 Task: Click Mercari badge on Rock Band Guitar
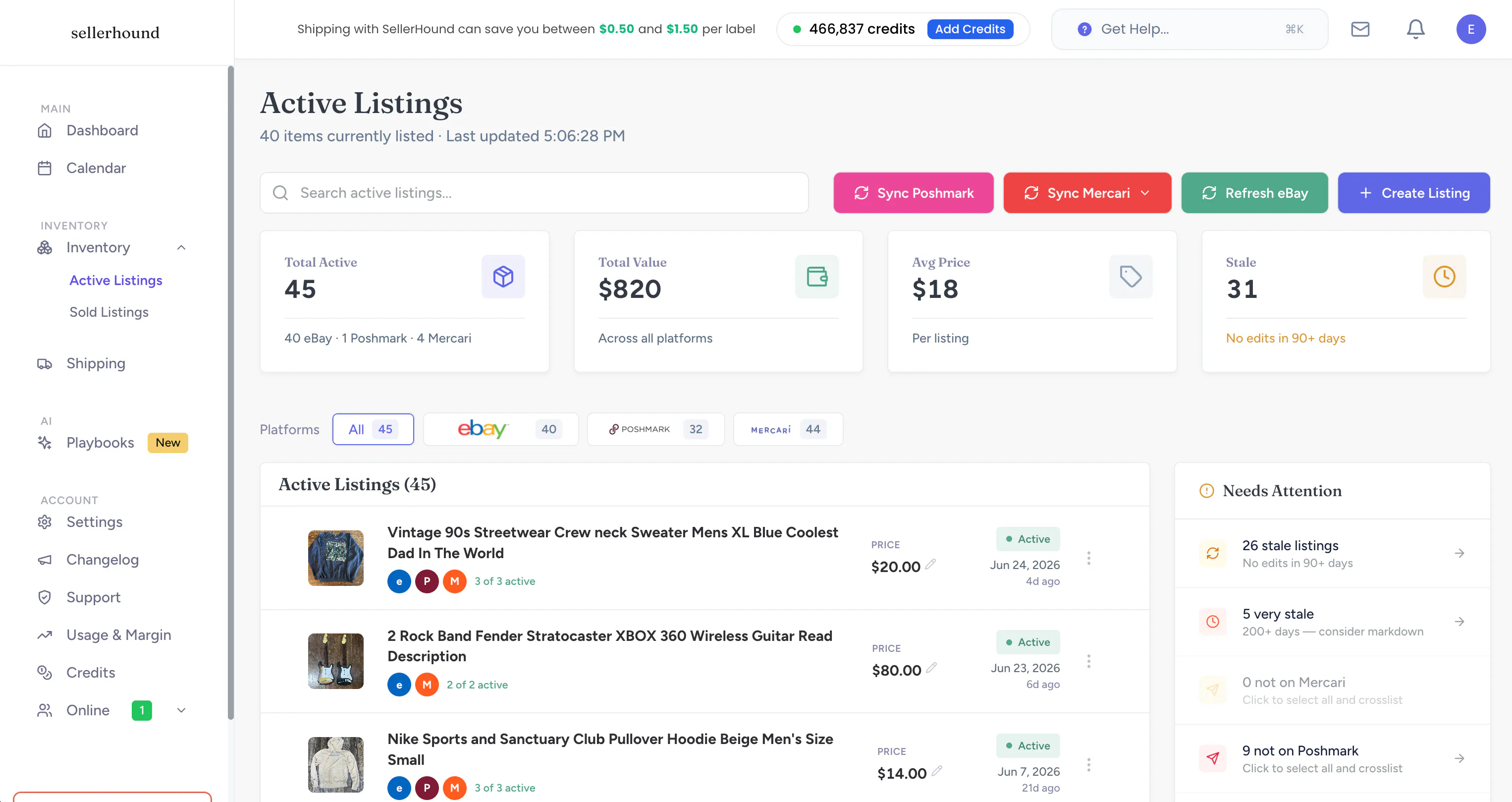(x=427, y=685)
